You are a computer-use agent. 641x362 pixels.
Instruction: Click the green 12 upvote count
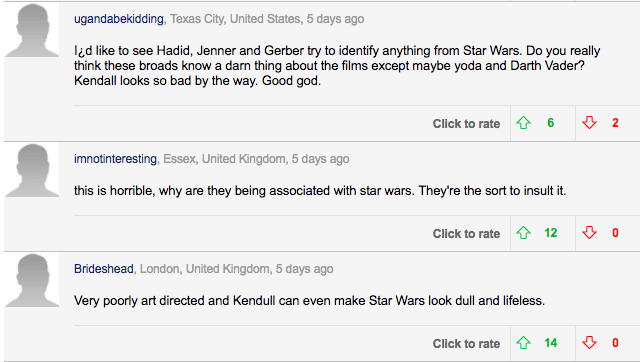551,233
